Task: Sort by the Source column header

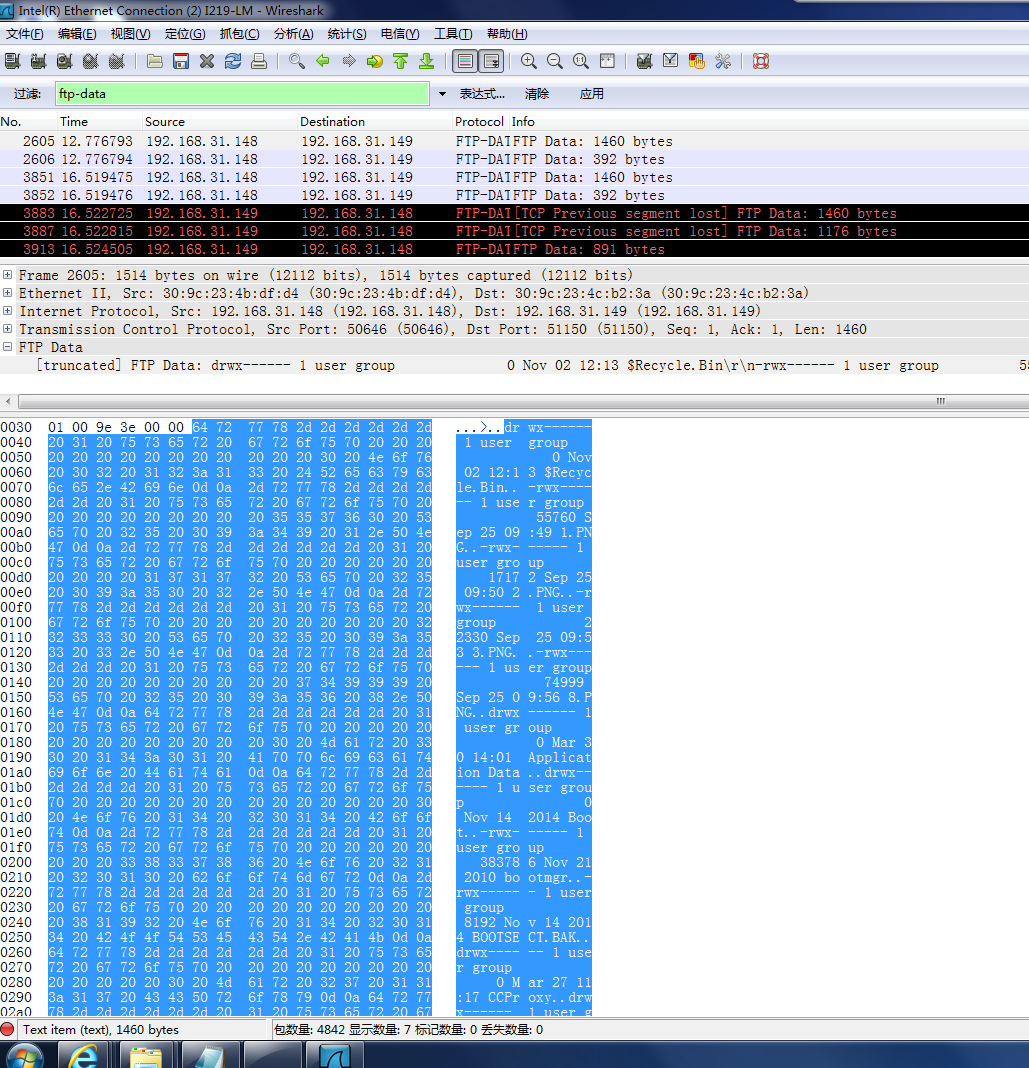Action: 220,121
